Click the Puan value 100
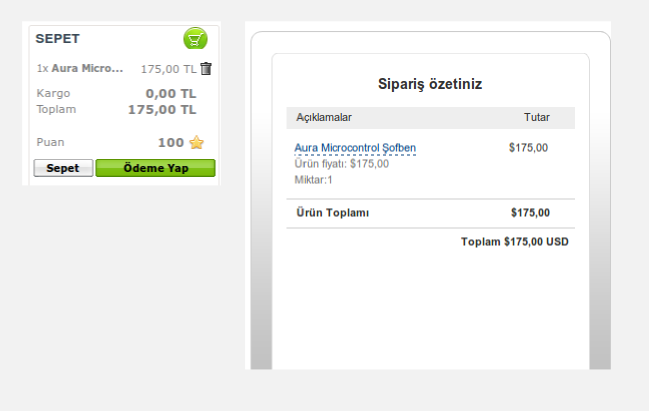The image size is (649, 411). coord(170,143)
